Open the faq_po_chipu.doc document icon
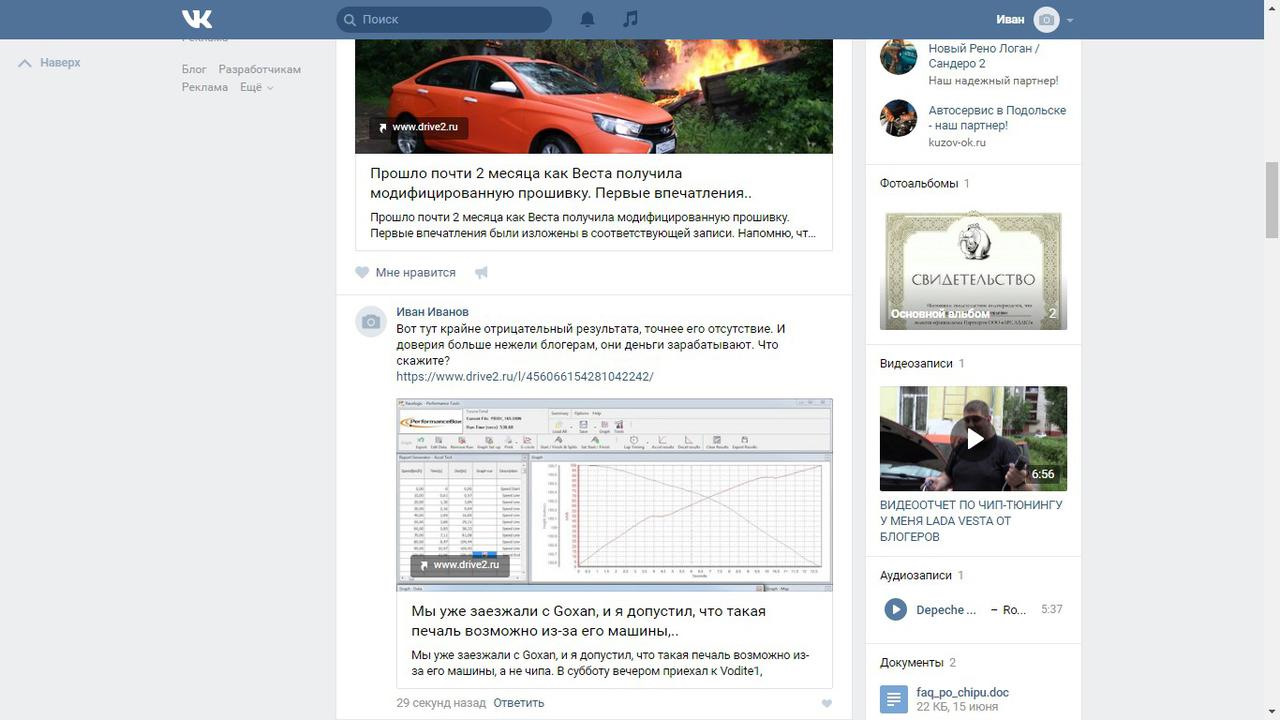Image resolution: width=1280 pixels, height=720 pixels. 894,700
